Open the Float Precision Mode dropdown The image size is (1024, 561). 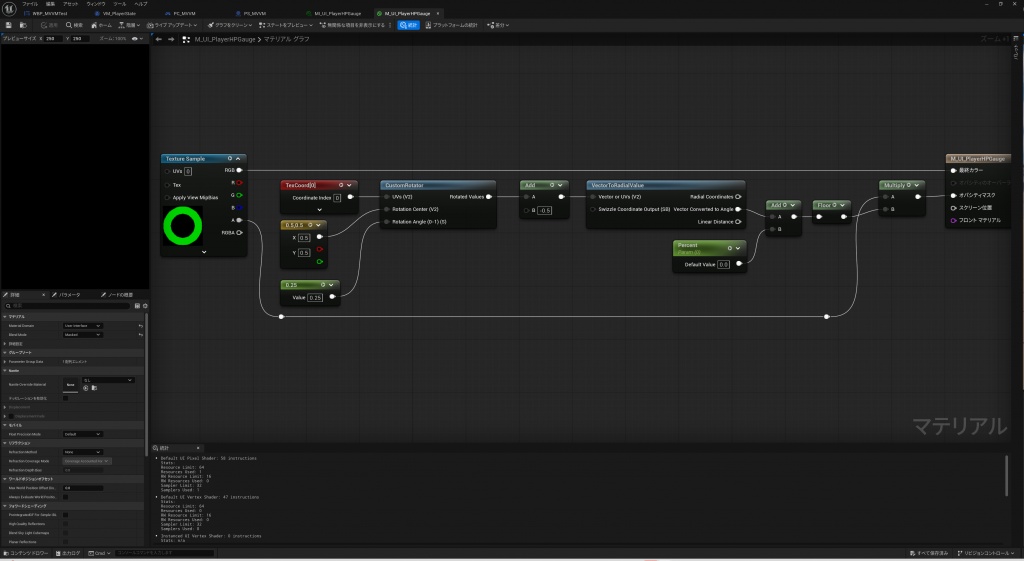pos(82,434)
